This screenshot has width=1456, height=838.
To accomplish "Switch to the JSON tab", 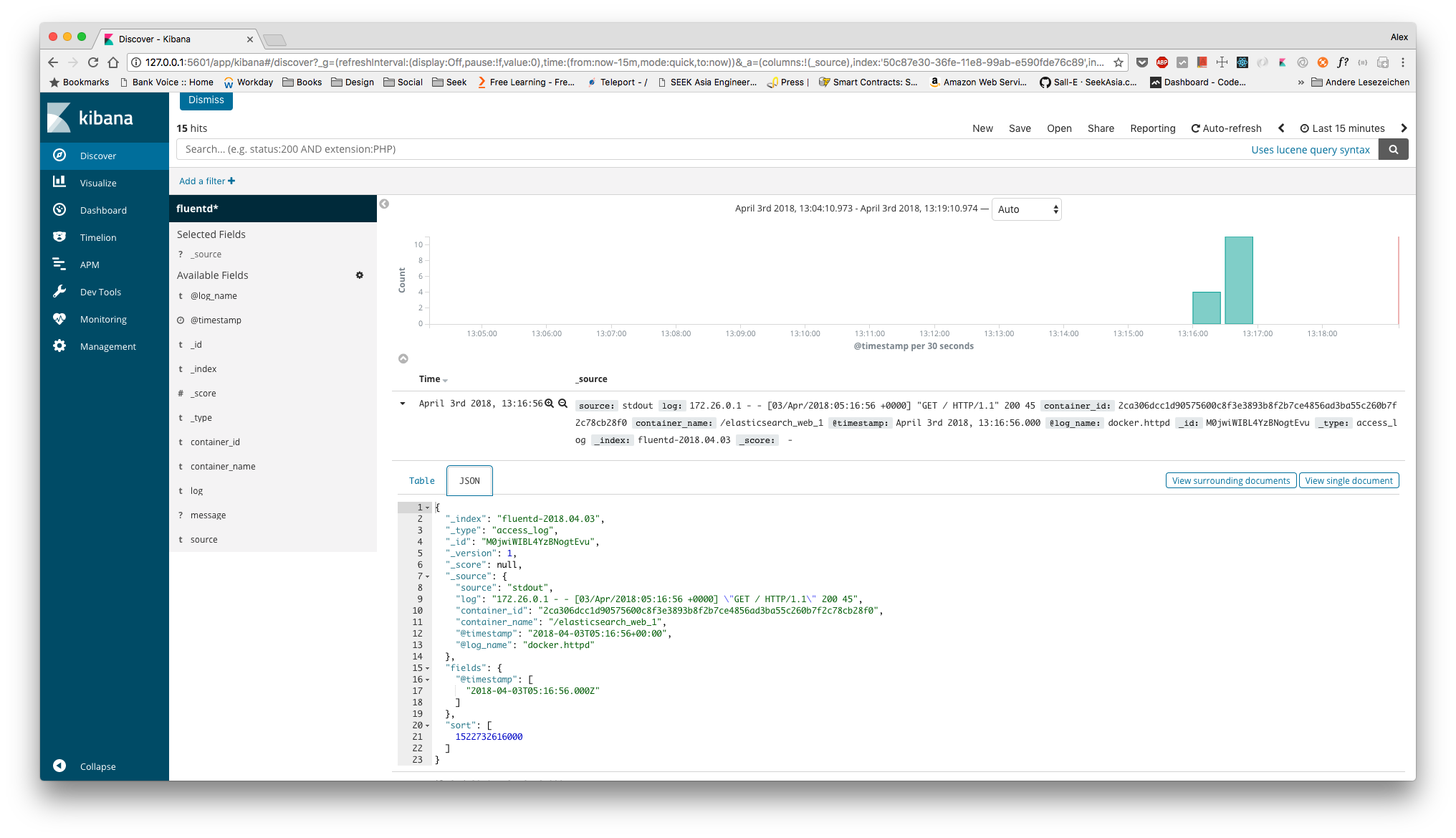I will coord(469,480).
